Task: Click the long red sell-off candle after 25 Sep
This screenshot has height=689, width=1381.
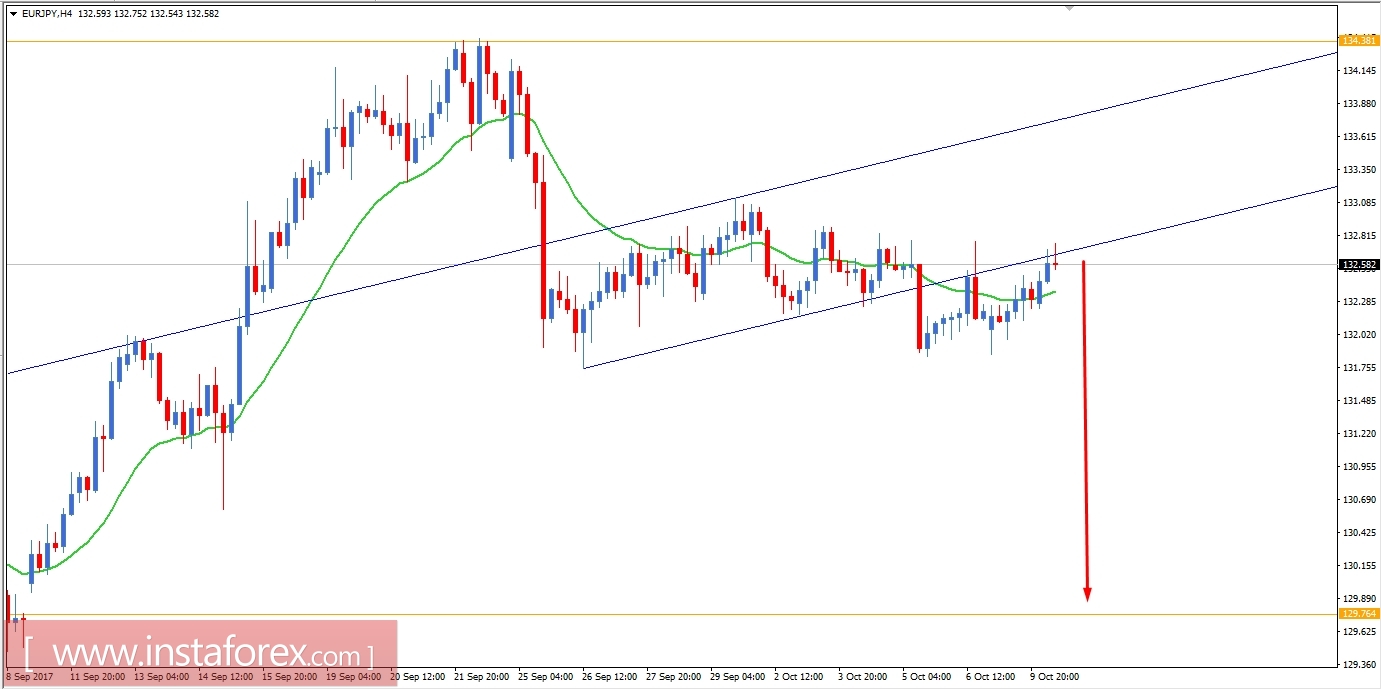Action: pos(541,250)
